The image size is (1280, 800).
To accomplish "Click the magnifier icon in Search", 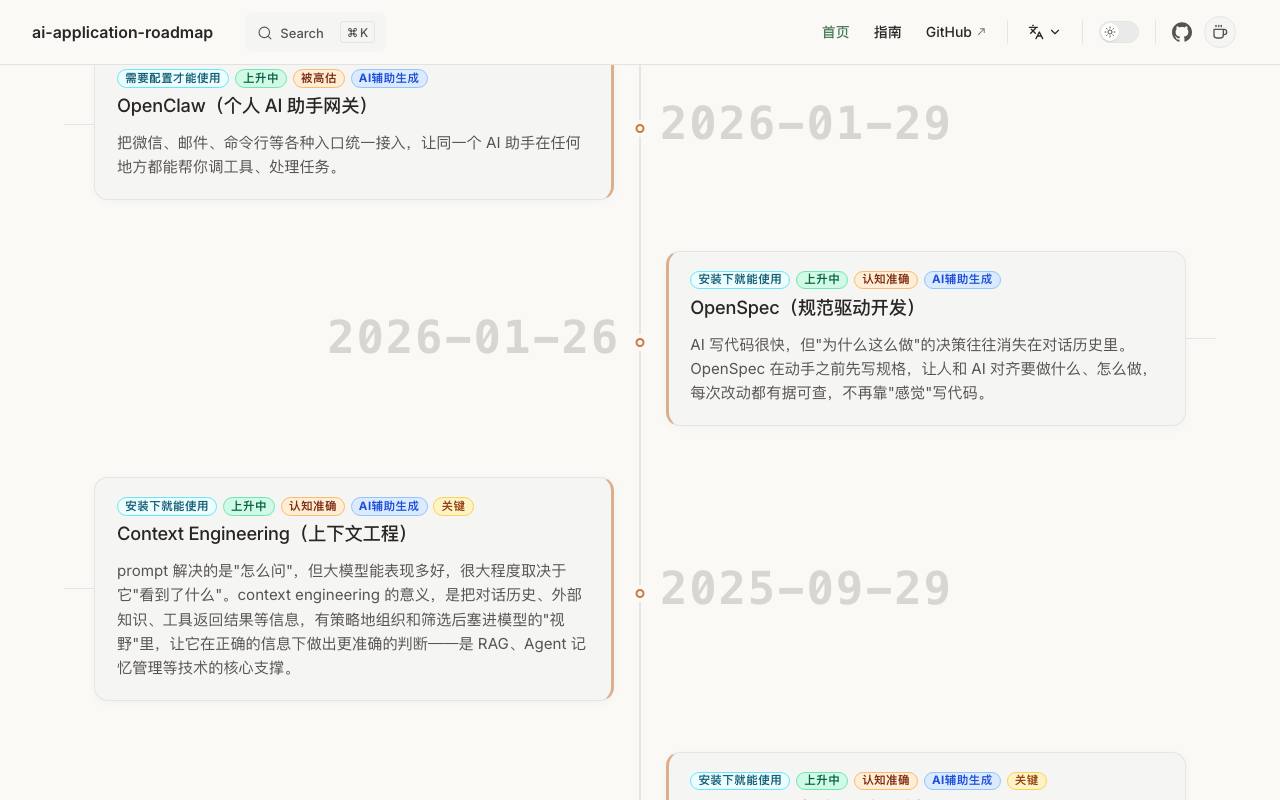I will 265,33.
